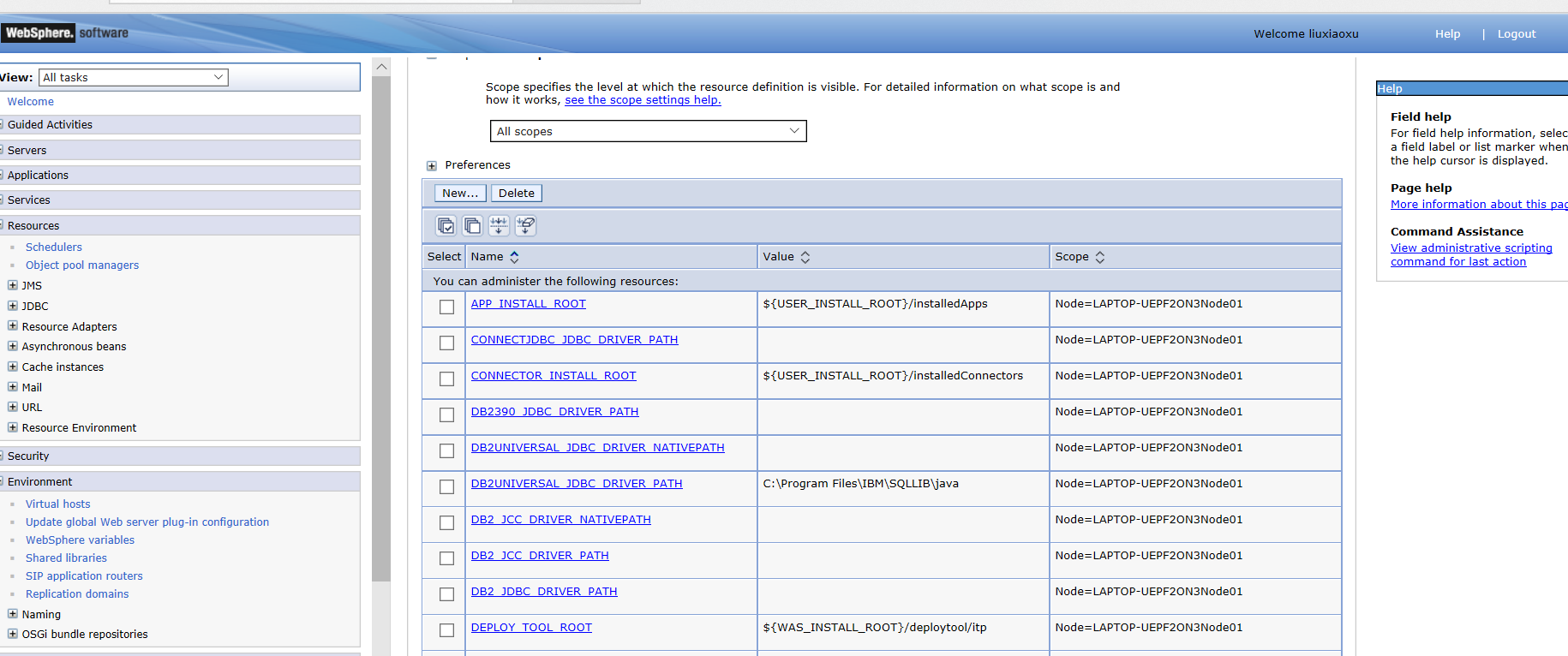This screenshot has width=1568, height=656.
Task: Open the Help link in header
Action: 1447,34
